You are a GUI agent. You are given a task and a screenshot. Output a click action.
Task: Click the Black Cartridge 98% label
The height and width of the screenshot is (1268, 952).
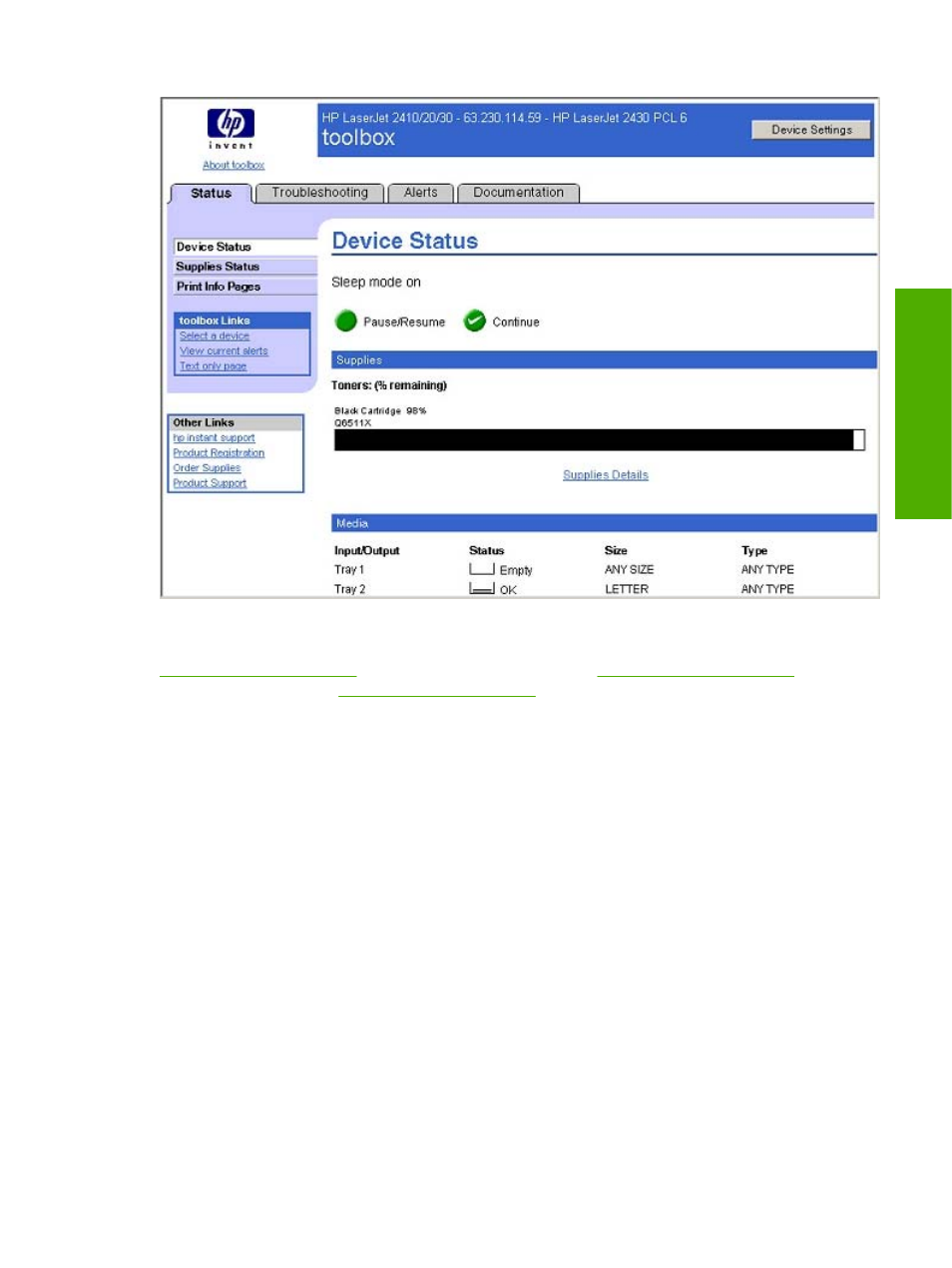pos(380,410)
